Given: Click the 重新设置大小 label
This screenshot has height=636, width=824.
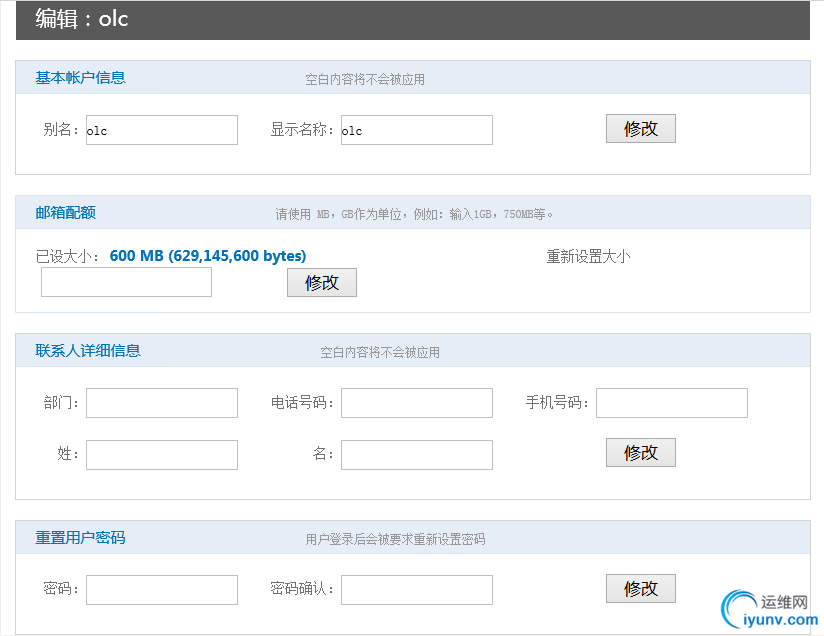Looking at the screenshot, I should [588, 257].
